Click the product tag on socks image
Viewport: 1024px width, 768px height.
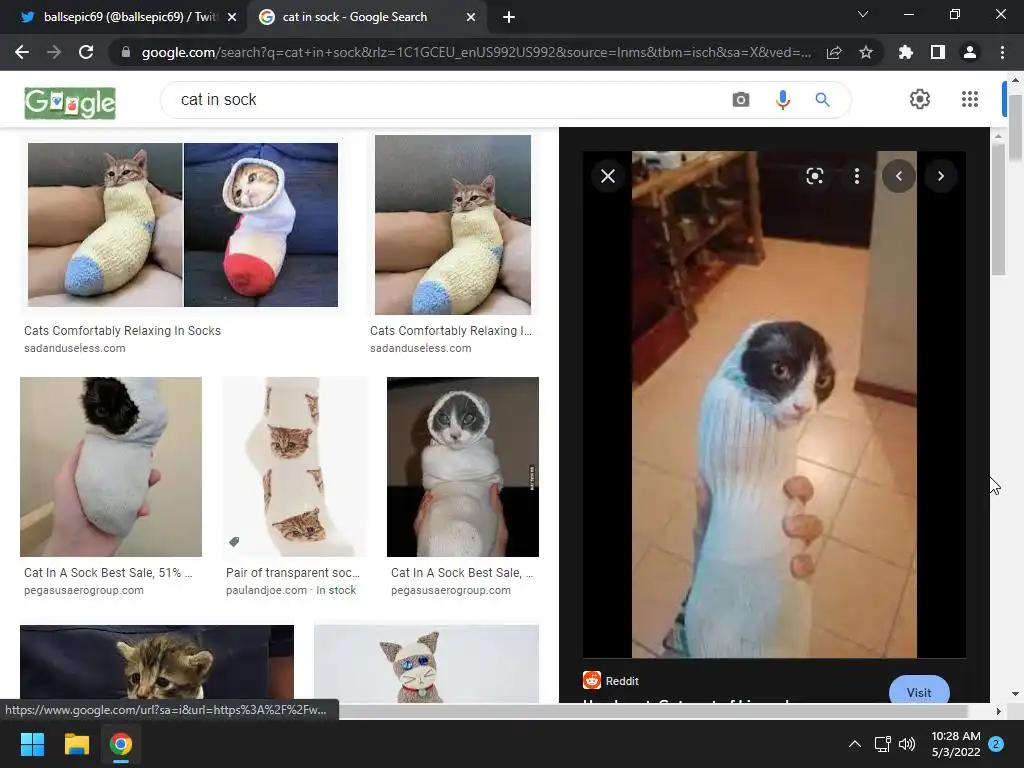pyautogui.click(x=234, y=541)
